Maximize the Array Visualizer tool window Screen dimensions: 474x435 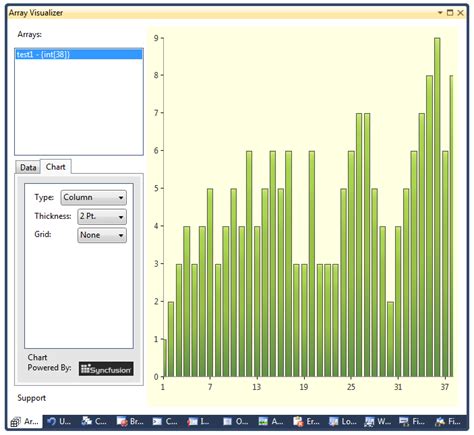click(450, 13)
